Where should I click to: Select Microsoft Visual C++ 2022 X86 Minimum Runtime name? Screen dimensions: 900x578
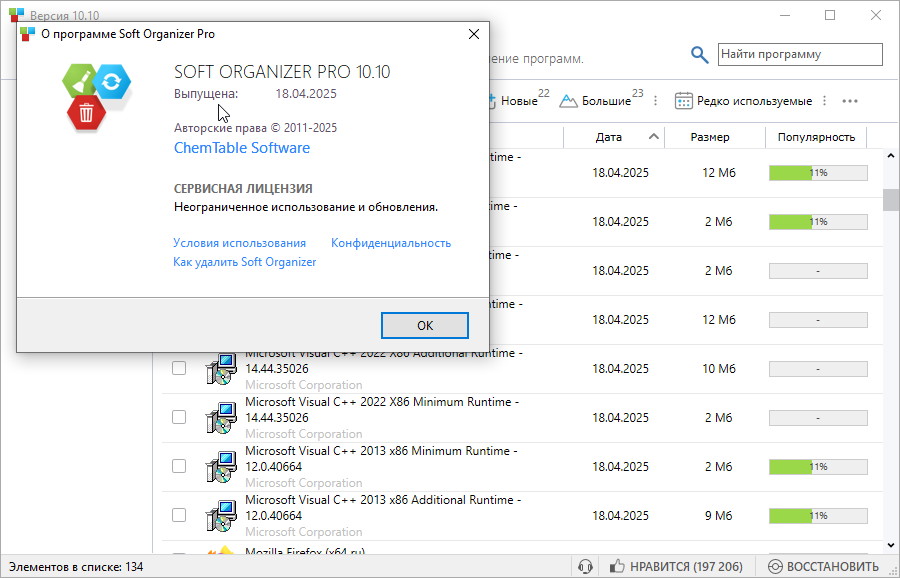[x=382, y=410]
